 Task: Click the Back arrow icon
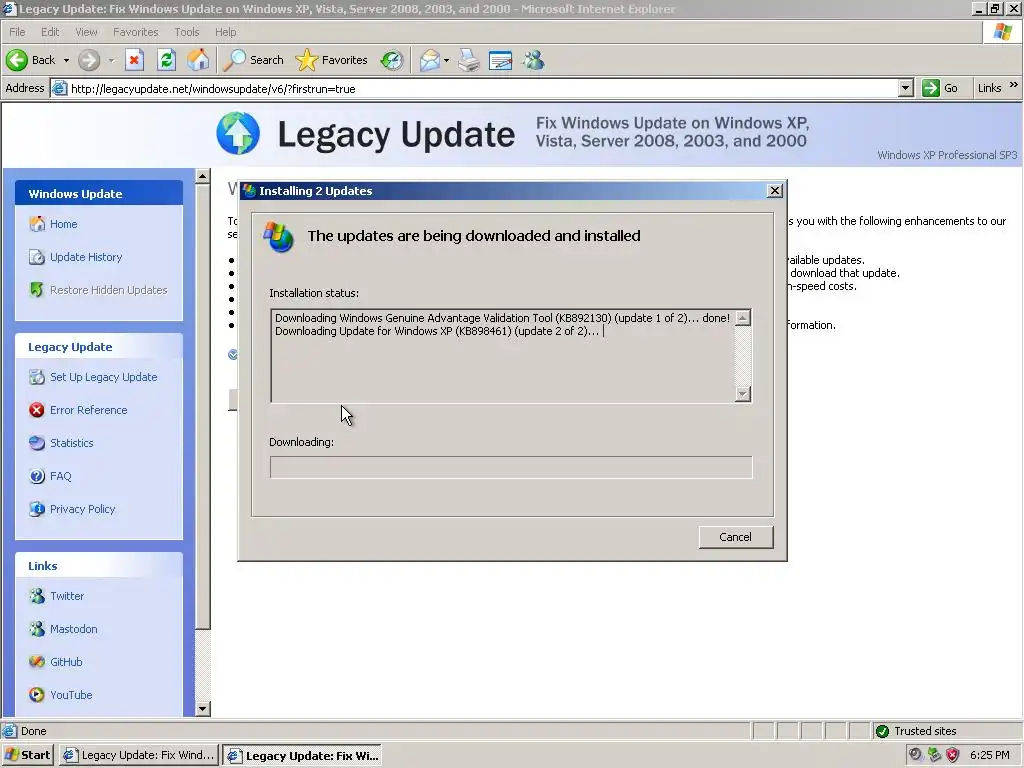tap(17, 60)
